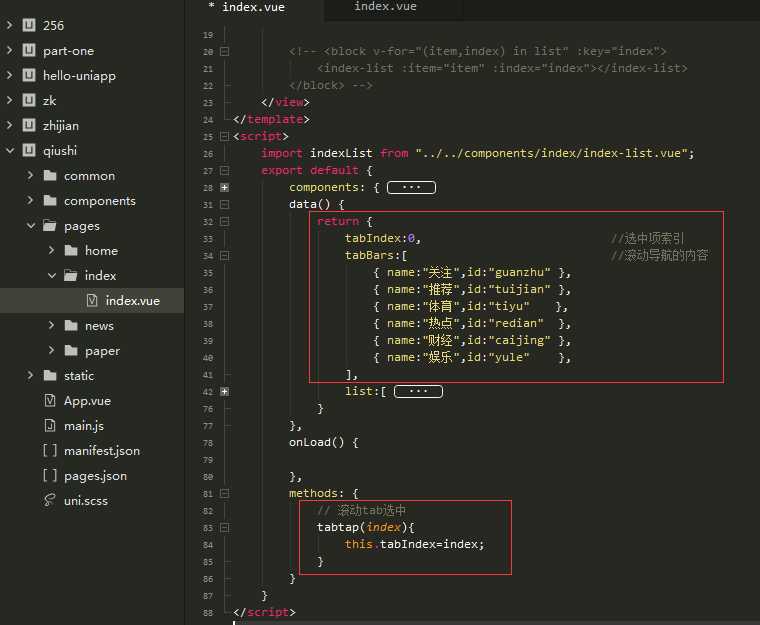Collapse return block at line 32
Screen dimensions: 760x625
point(224,222)
